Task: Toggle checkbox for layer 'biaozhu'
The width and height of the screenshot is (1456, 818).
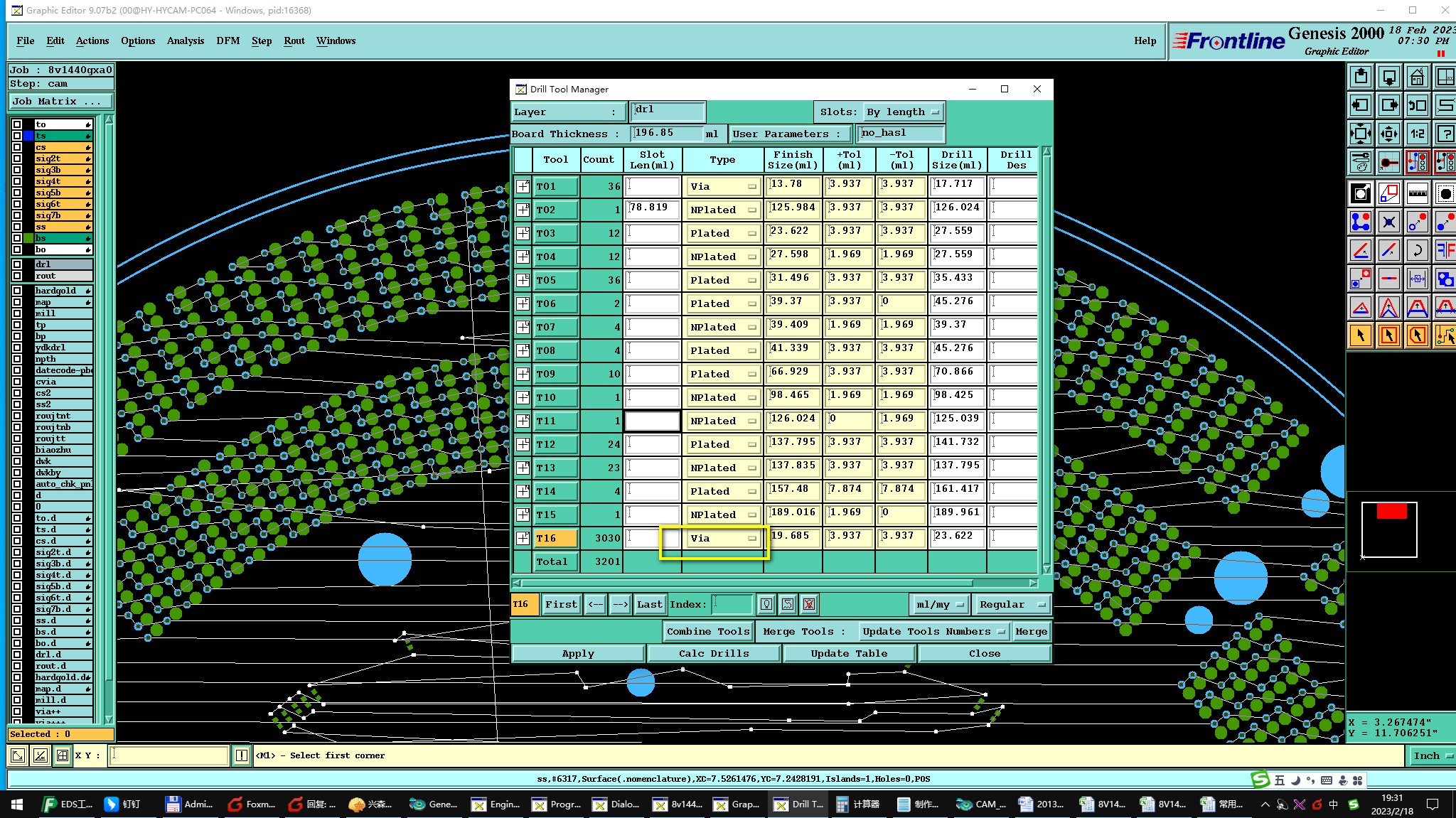Action: (17, 450)
